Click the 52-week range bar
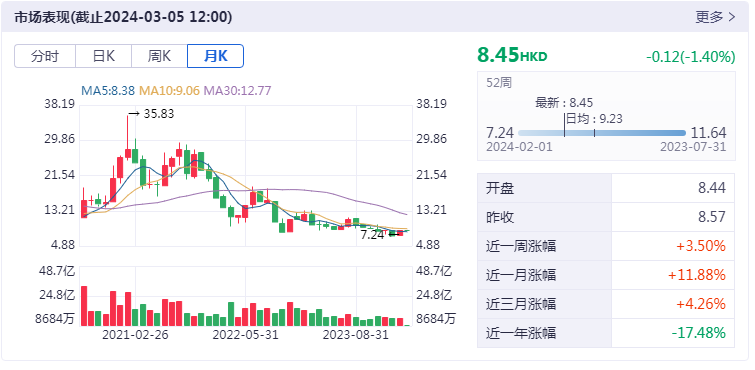Image resolution: width=755 pixels, height=370 pixels. click(x=602, y=133)
